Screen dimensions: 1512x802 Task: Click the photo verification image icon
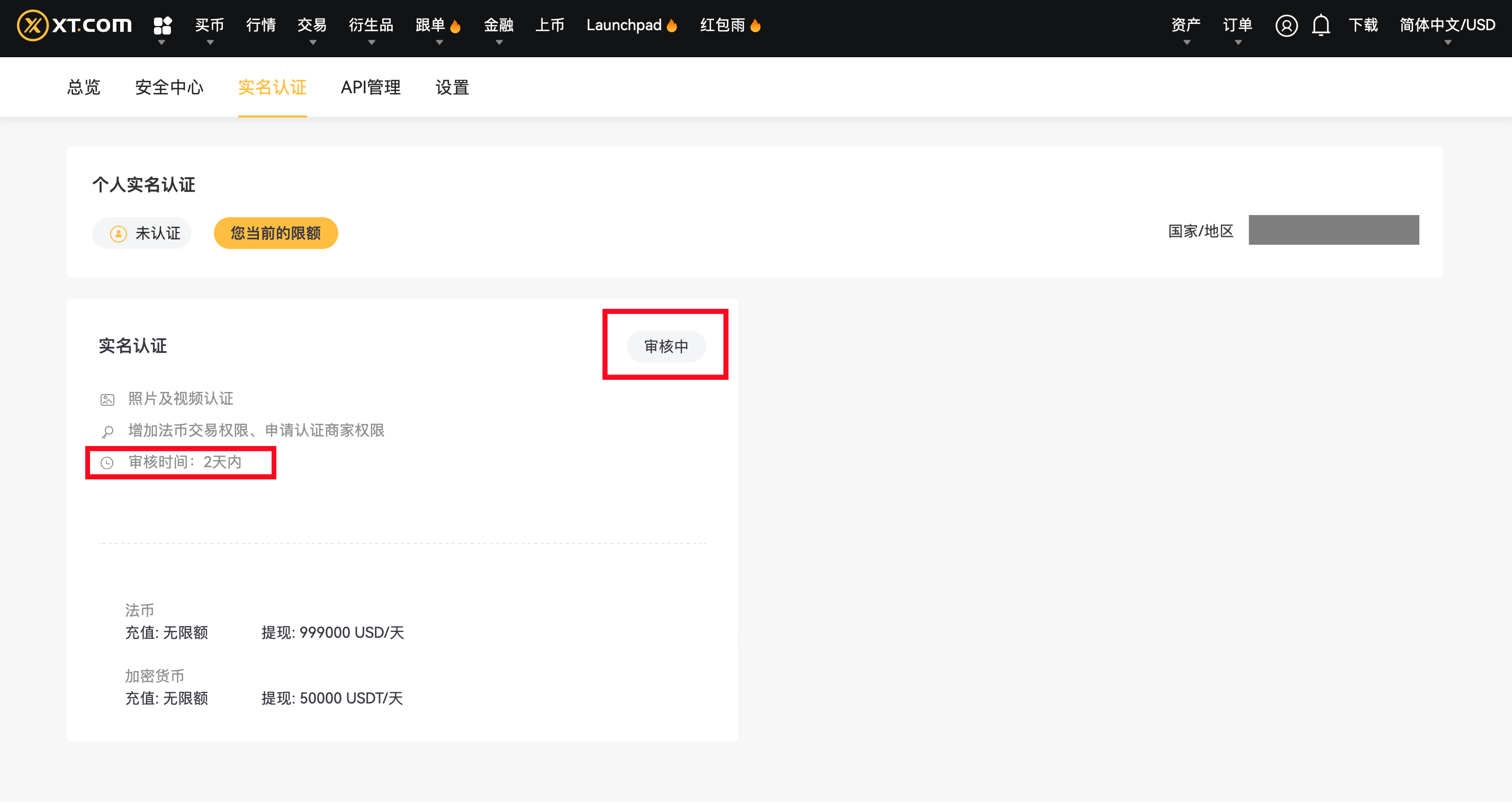107,400
